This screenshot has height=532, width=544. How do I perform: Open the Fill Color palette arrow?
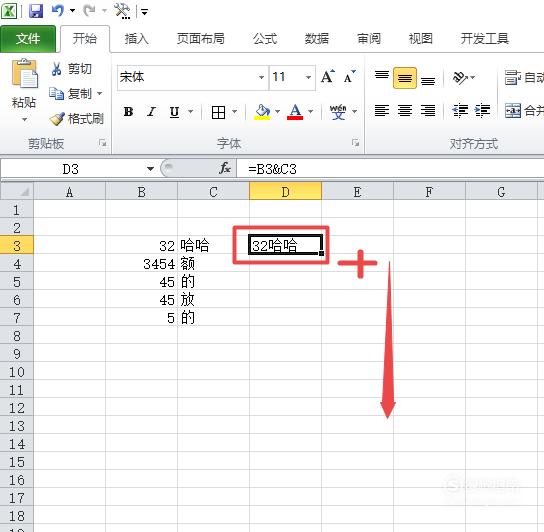(278, 112)
